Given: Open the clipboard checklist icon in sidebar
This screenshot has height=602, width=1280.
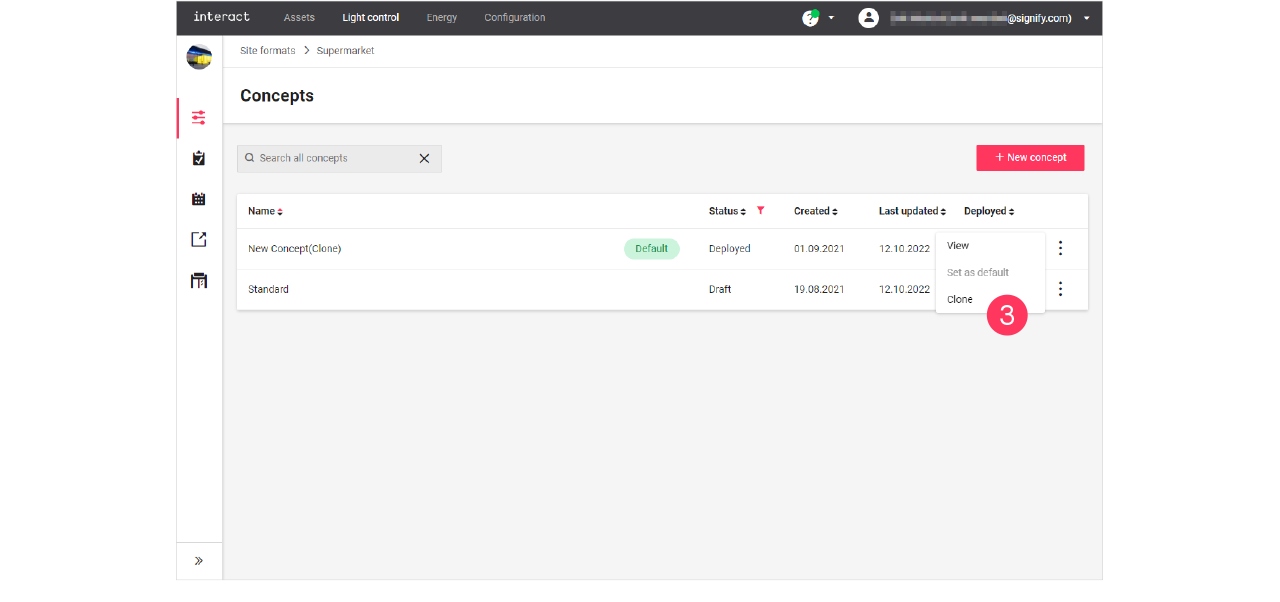Looking at the screenshot, I should [x=198, y=157].
